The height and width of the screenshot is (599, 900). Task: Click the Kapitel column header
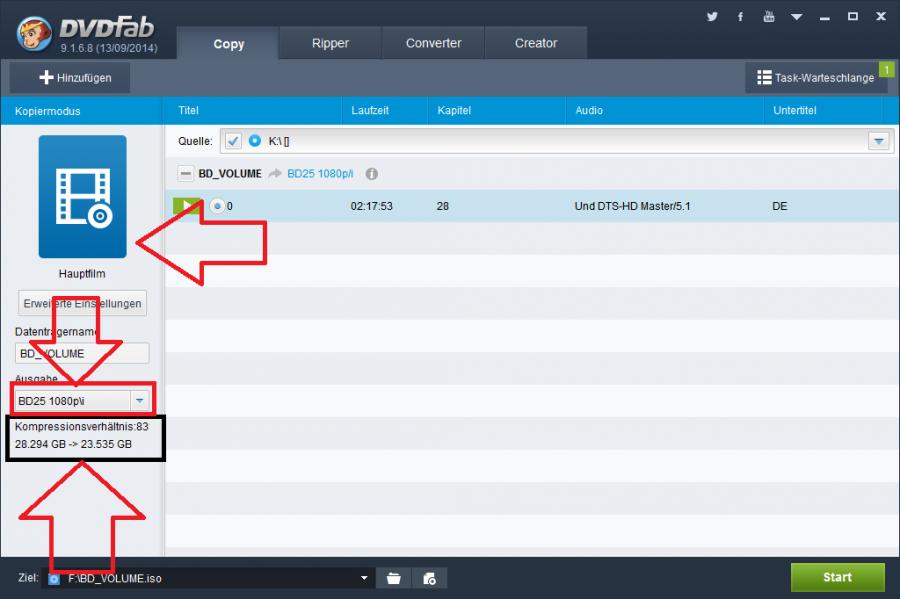[454, 110]
